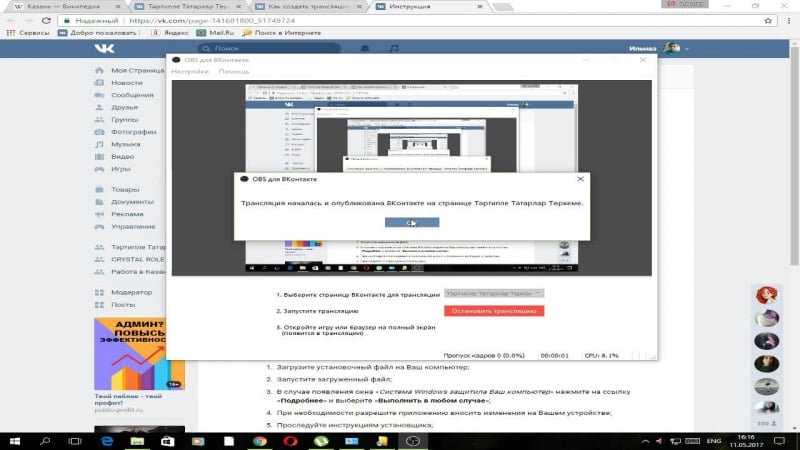
Task: Open user profile menu arrow
Action: pyautogui.click(x=687, y=49)
